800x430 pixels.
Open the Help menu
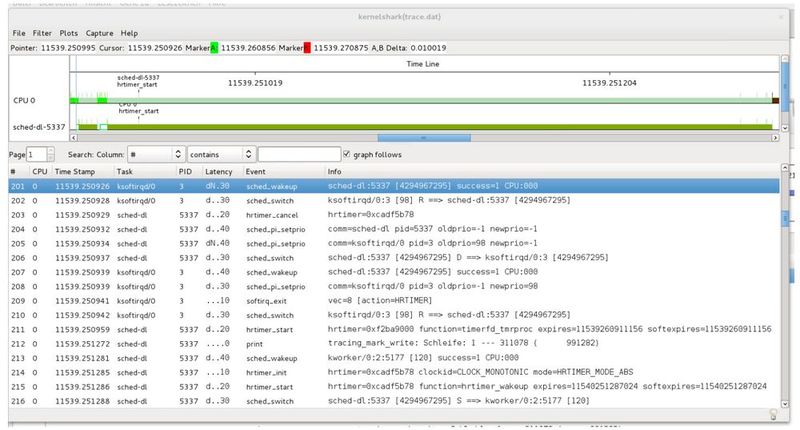(x=130, y=33)
